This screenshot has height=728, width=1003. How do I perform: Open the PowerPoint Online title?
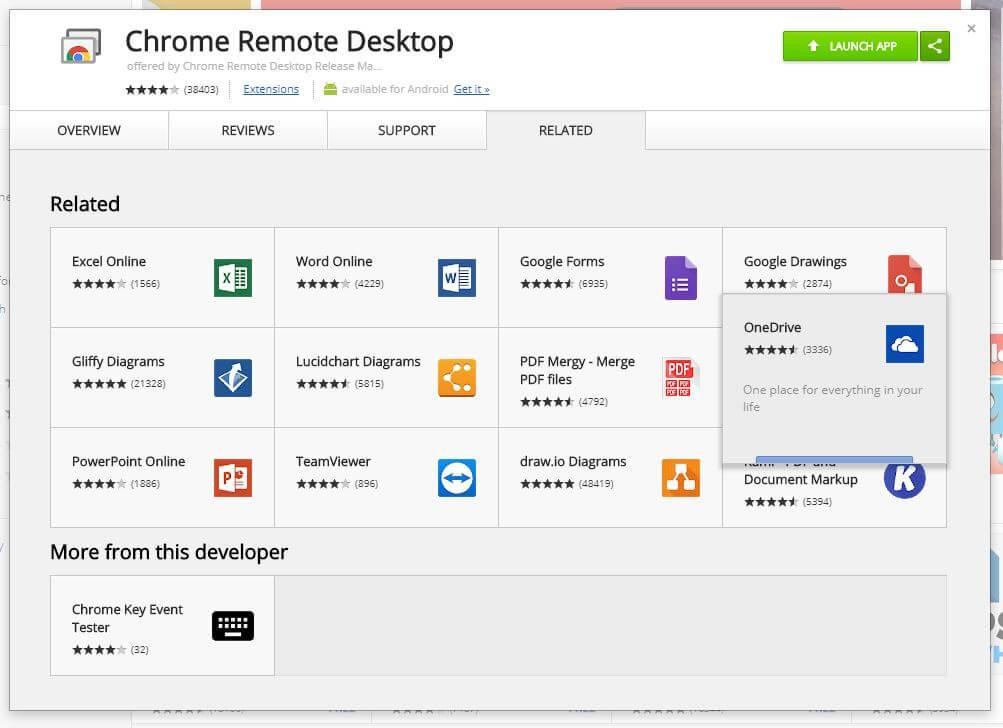[x=129, y=461]
